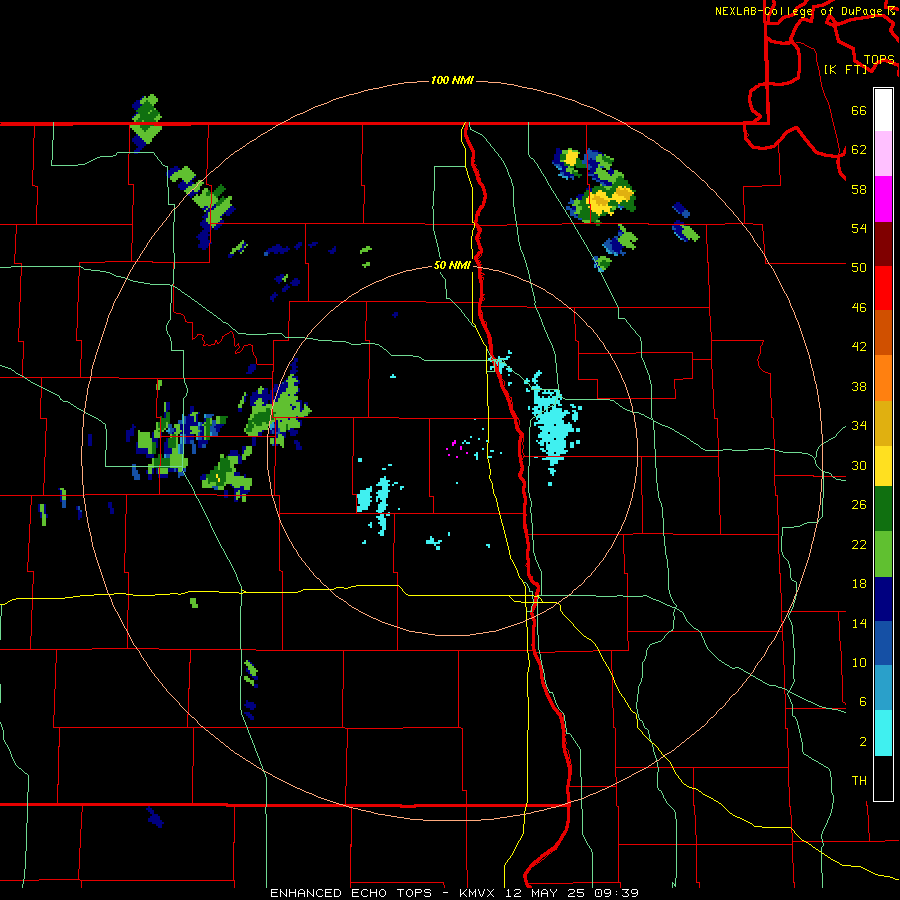Click the 46 legend value

click(859, 308)
